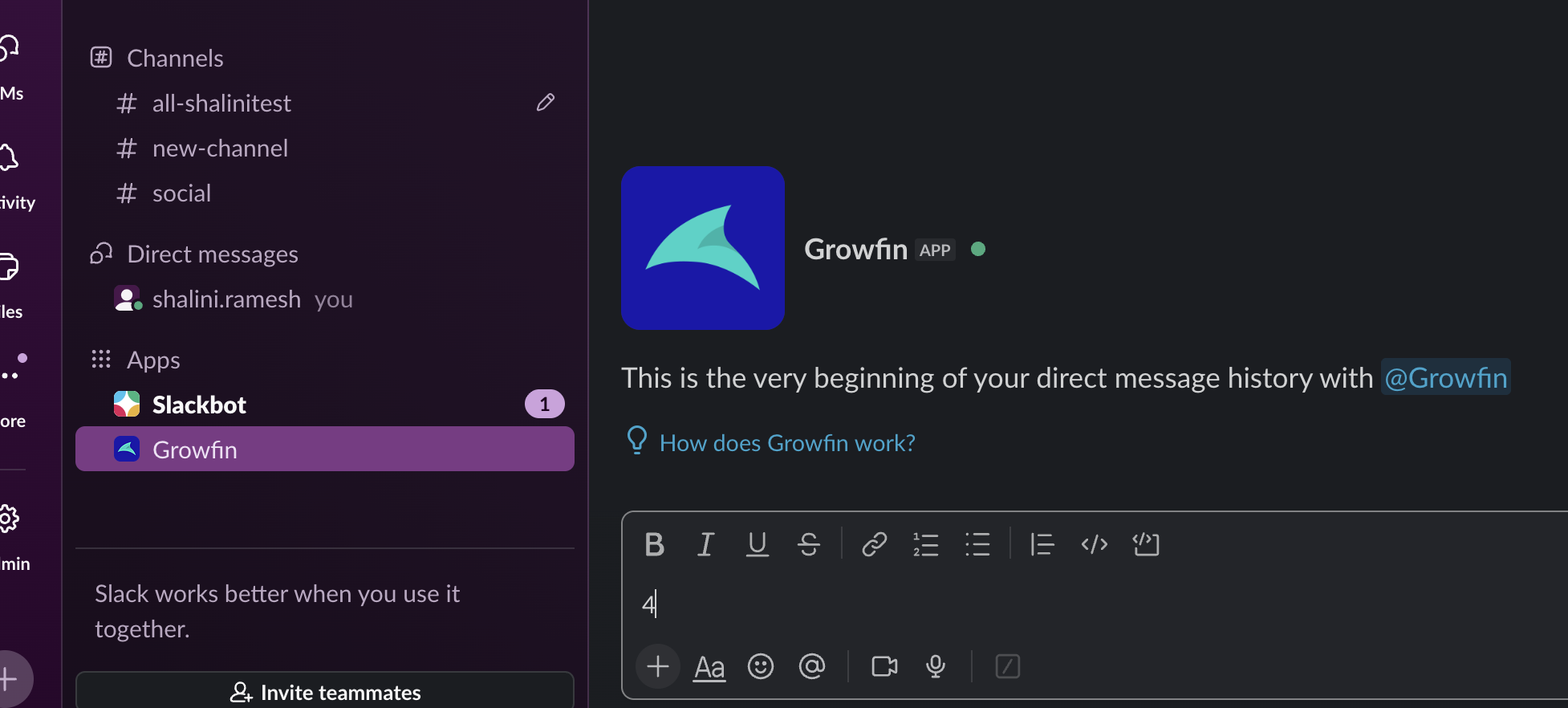Open the slash shortcuts button

pos(1007,666)
